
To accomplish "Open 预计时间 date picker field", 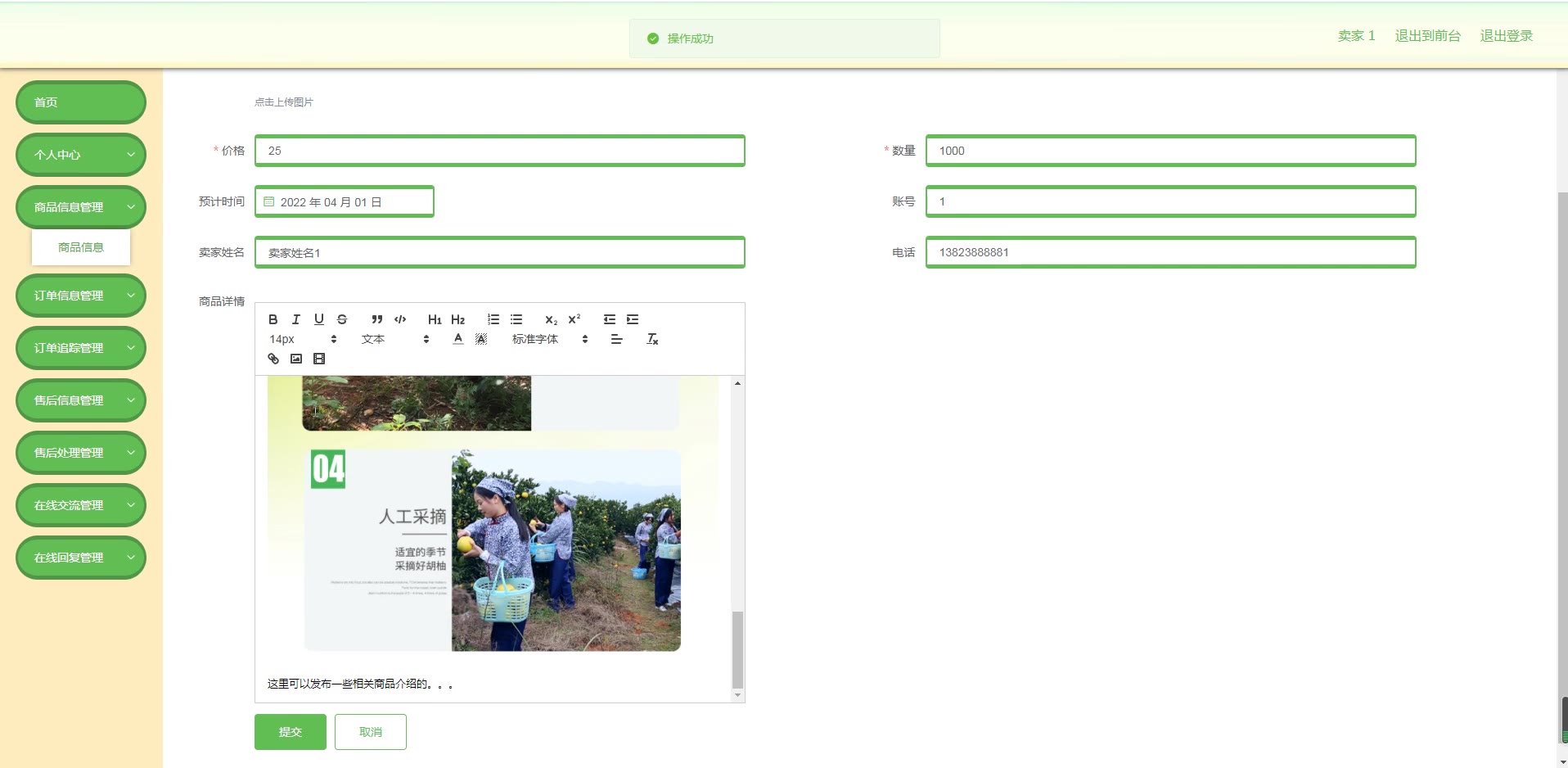I will (345, 201).
